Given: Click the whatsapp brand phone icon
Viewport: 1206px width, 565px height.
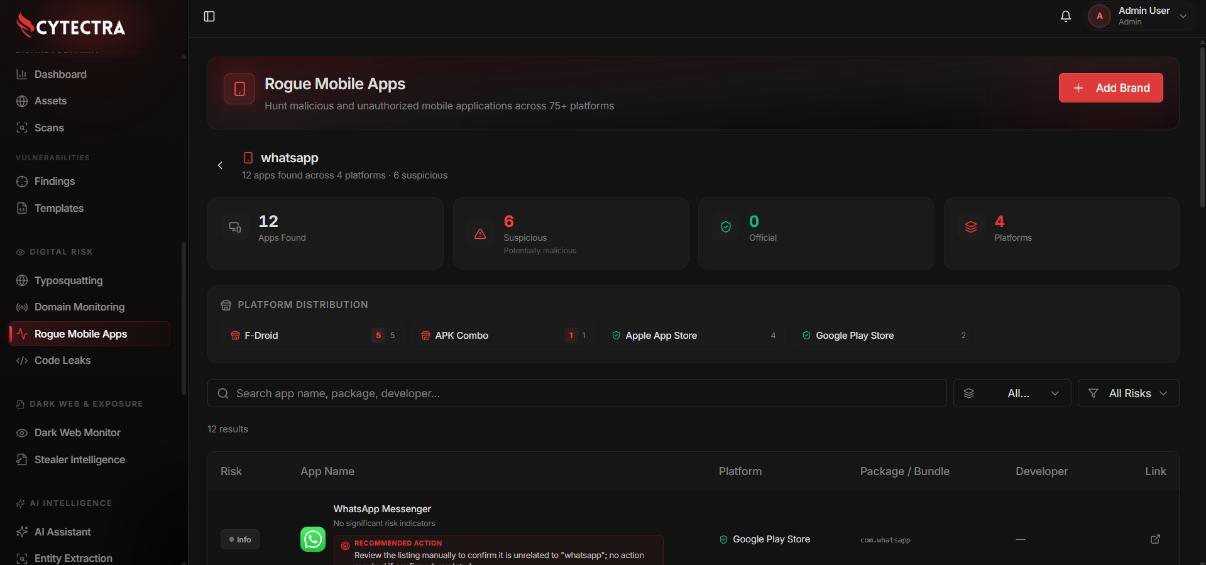Looking at the screenshot, I should pos(248,158).
